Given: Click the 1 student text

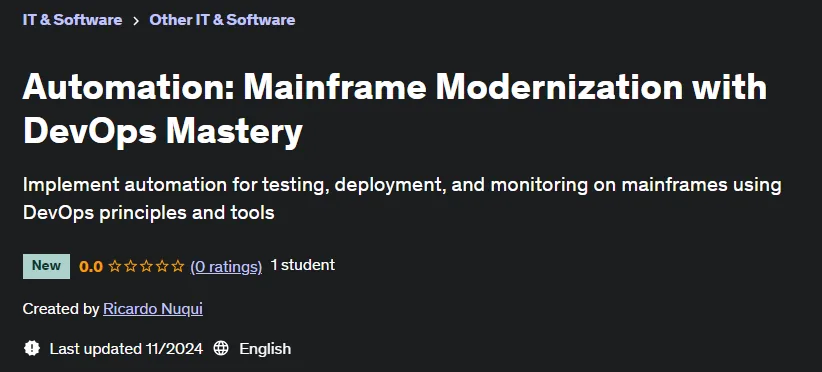Looking at the screenshot, I should click(x=302, y=265).
